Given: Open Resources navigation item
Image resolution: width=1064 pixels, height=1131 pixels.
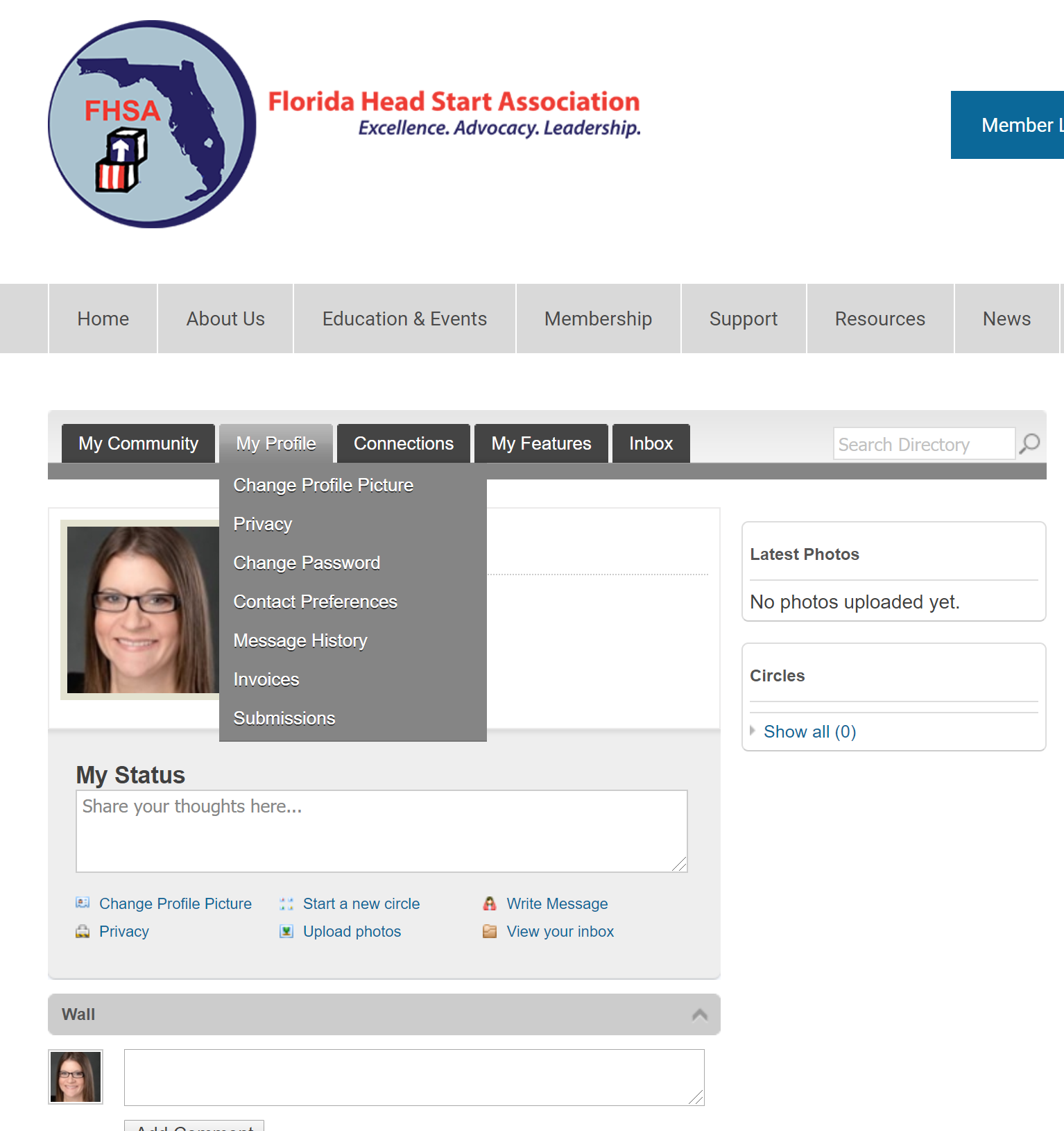Looking at the screenshot, I should 880,318.
